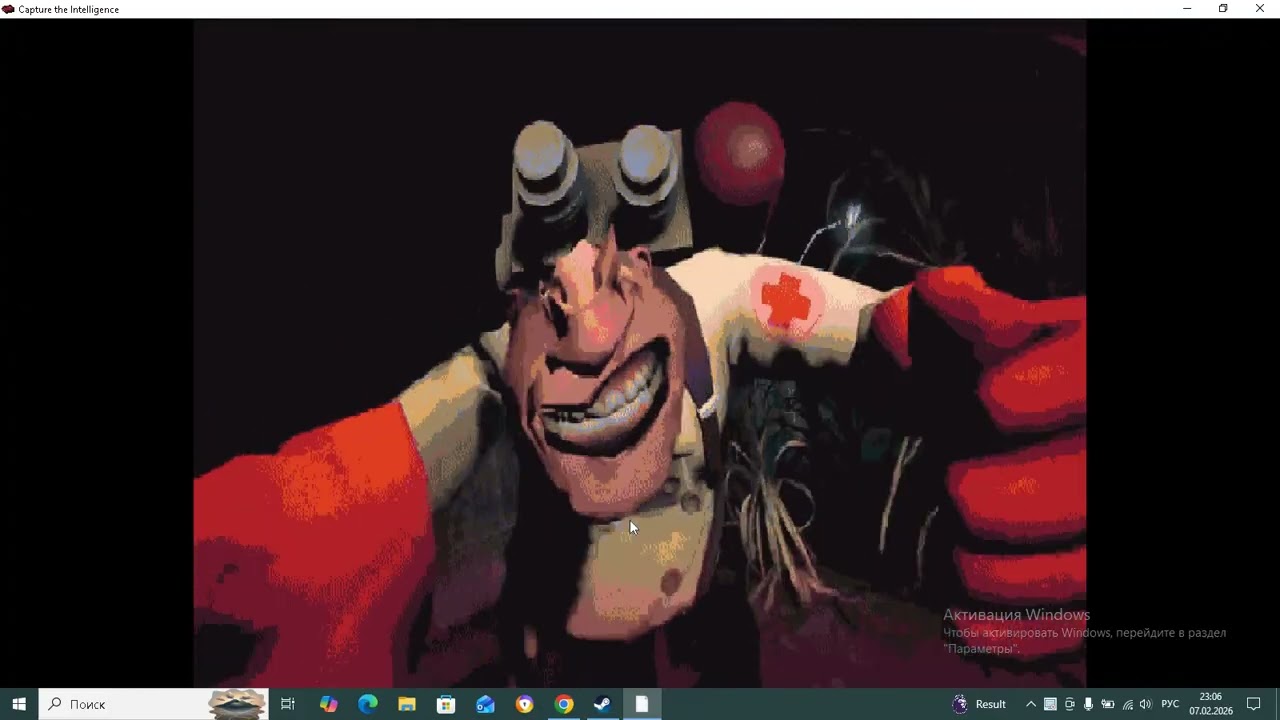The image size is (1280, 720).
Task: Click the Capture the Intelligence window icon
Action: 9,9
